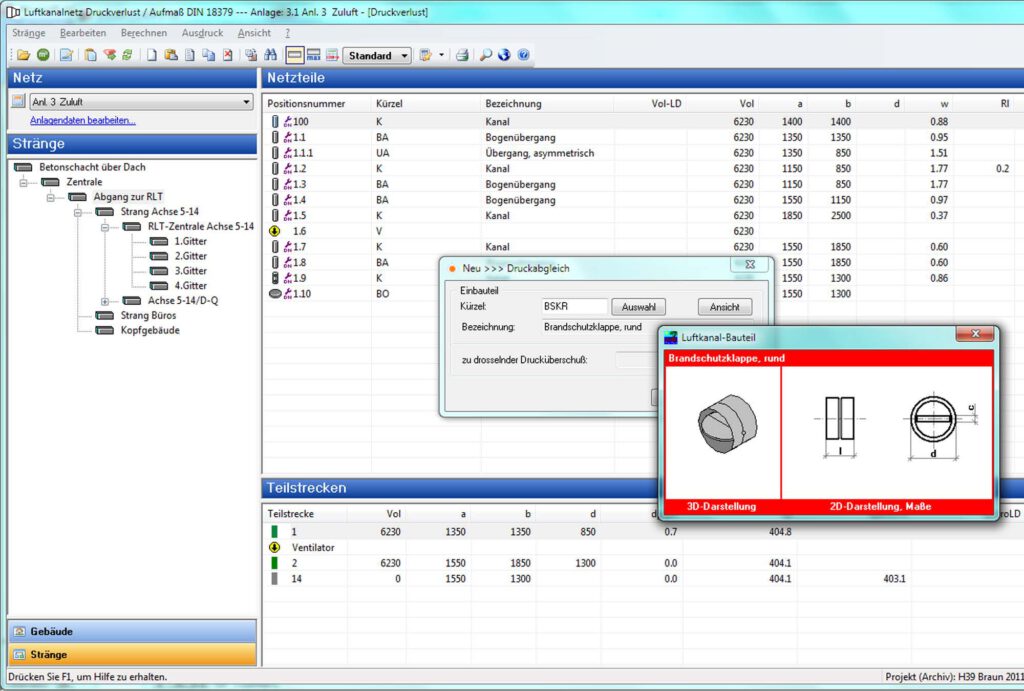Open the Bearbeiten menu
The width and height of the screenshot is (1024, 691).
(x=83, y=33)
